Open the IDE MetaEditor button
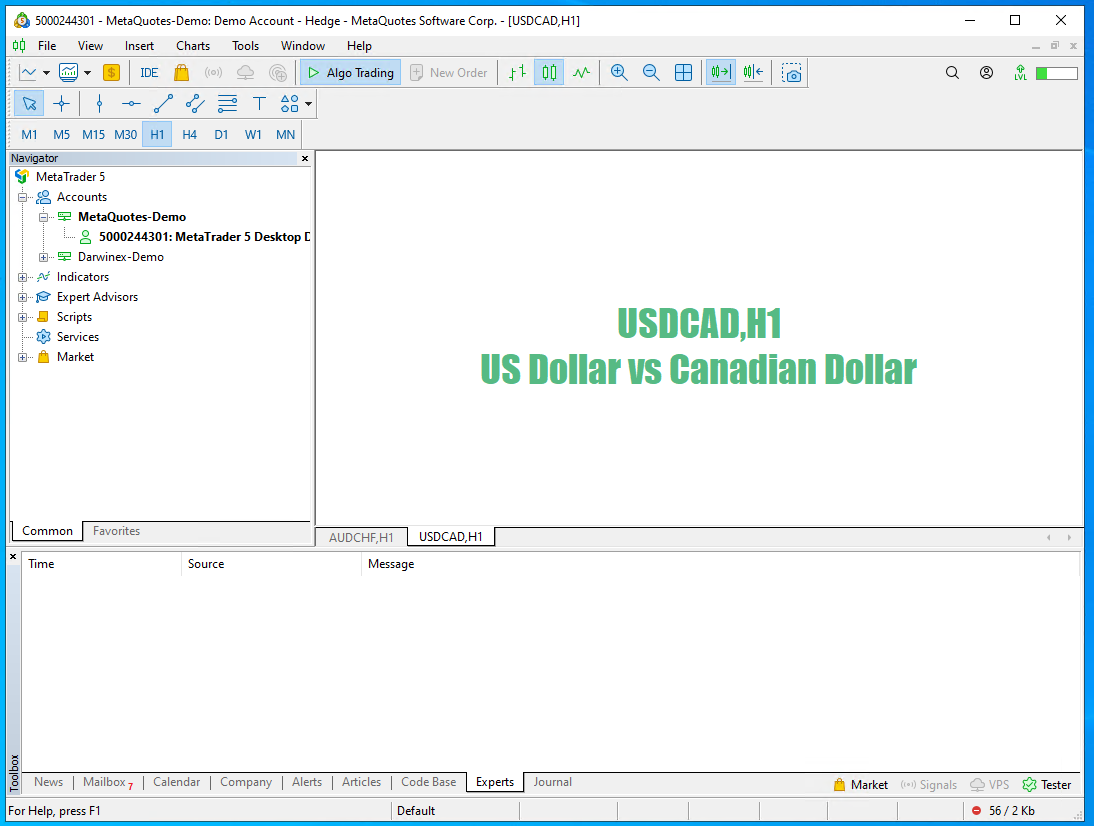Image resolution: width=1094 pixels, height=826 pixels. (149, 73)
